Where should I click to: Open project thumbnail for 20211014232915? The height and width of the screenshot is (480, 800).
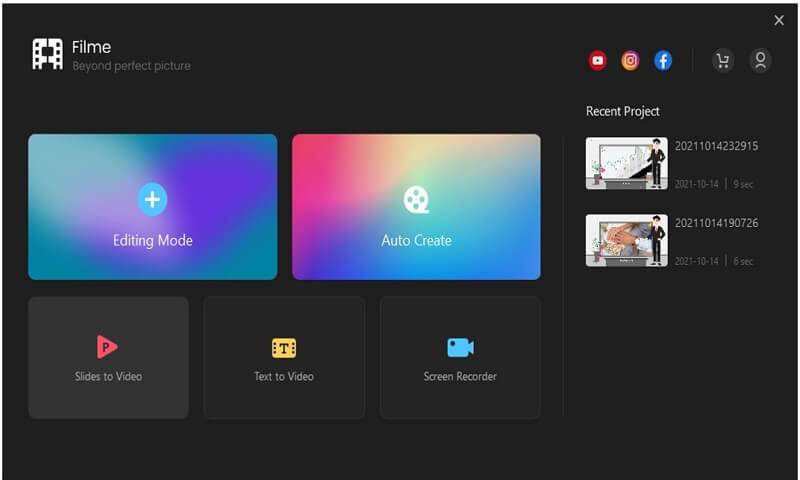pyautogui.click(x=627, y=163)
